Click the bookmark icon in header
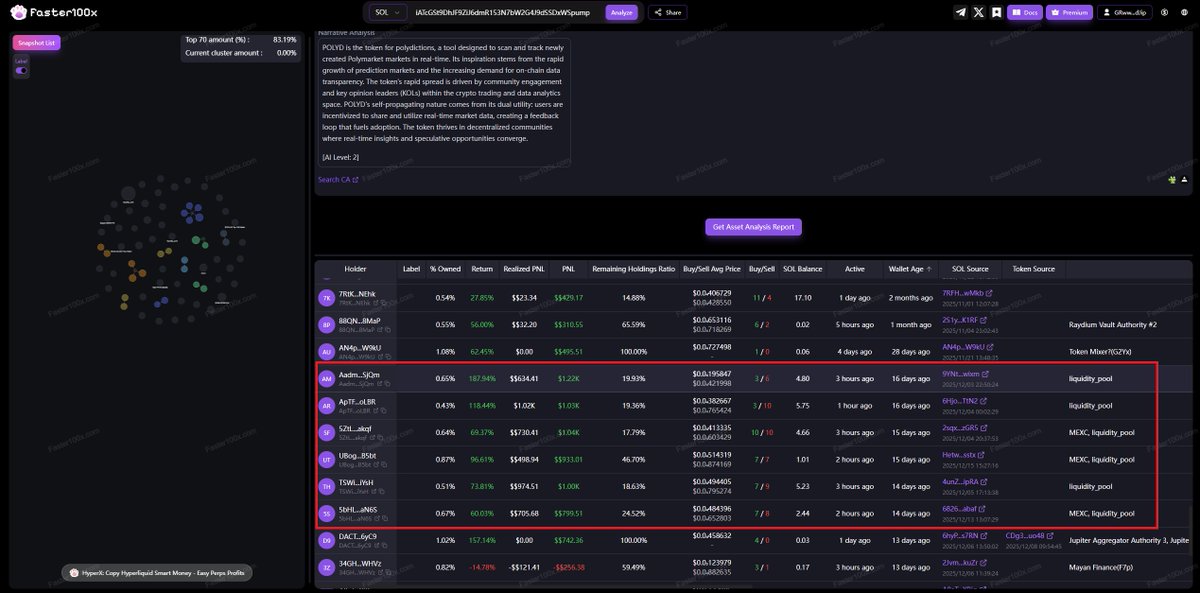The image size is (1200, 593). coord(995,12)
